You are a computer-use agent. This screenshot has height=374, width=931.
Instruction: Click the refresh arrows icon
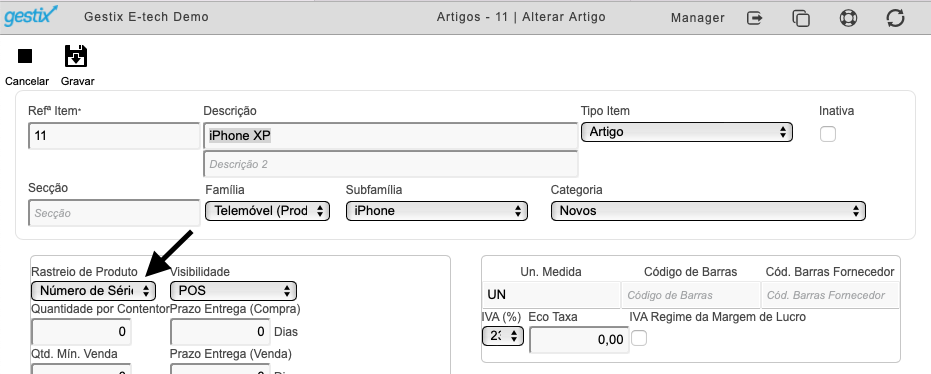(x=895, y=18)
